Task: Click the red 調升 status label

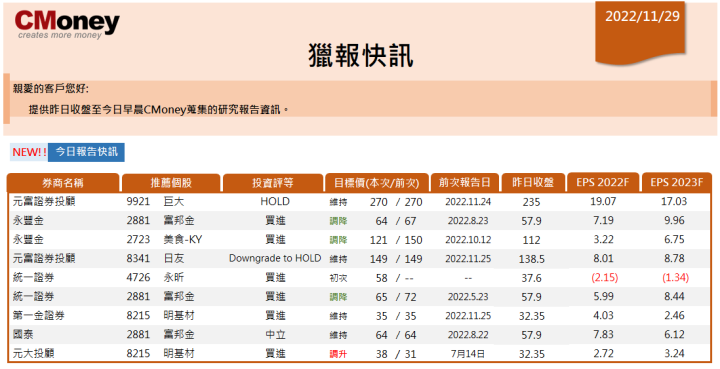Action: point(338,354)
